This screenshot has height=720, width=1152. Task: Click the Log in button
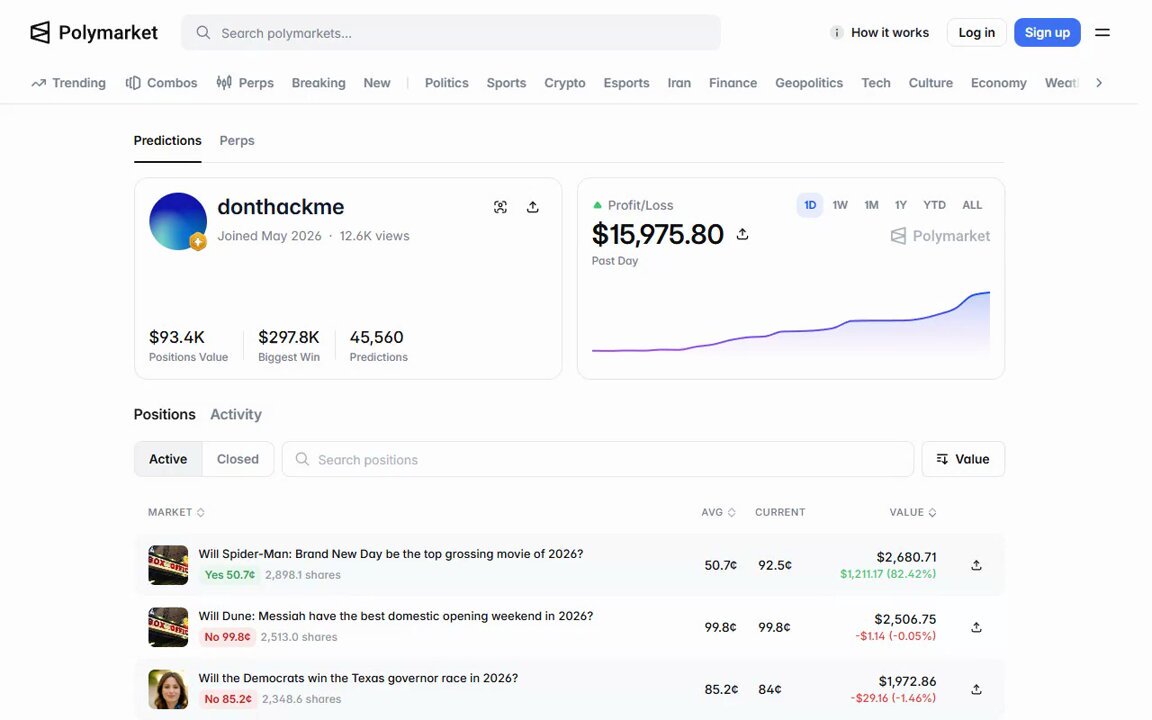(x=976, y=32)
